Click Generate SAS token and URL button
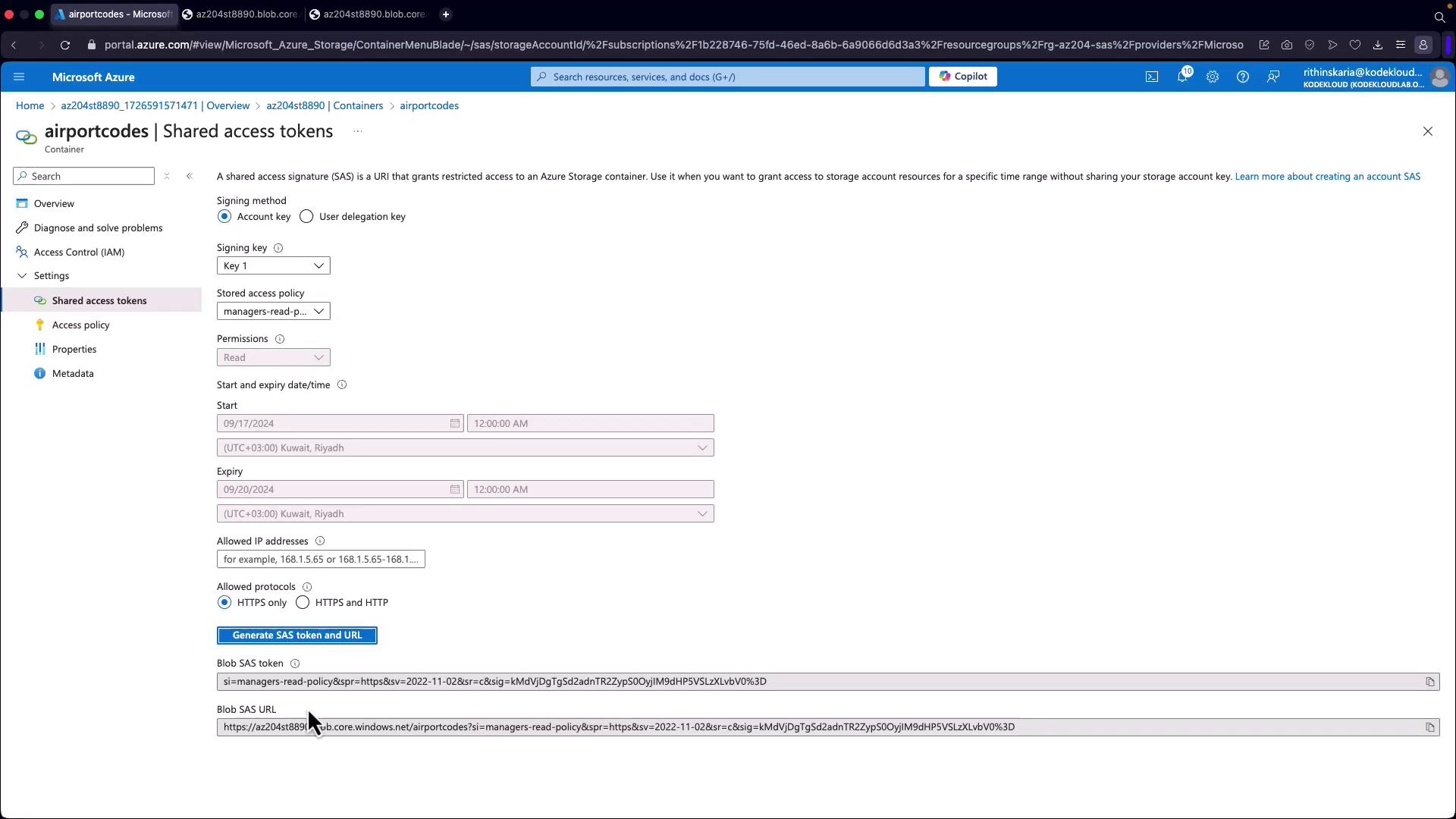 pyautogui.click(x=297, y=635)
